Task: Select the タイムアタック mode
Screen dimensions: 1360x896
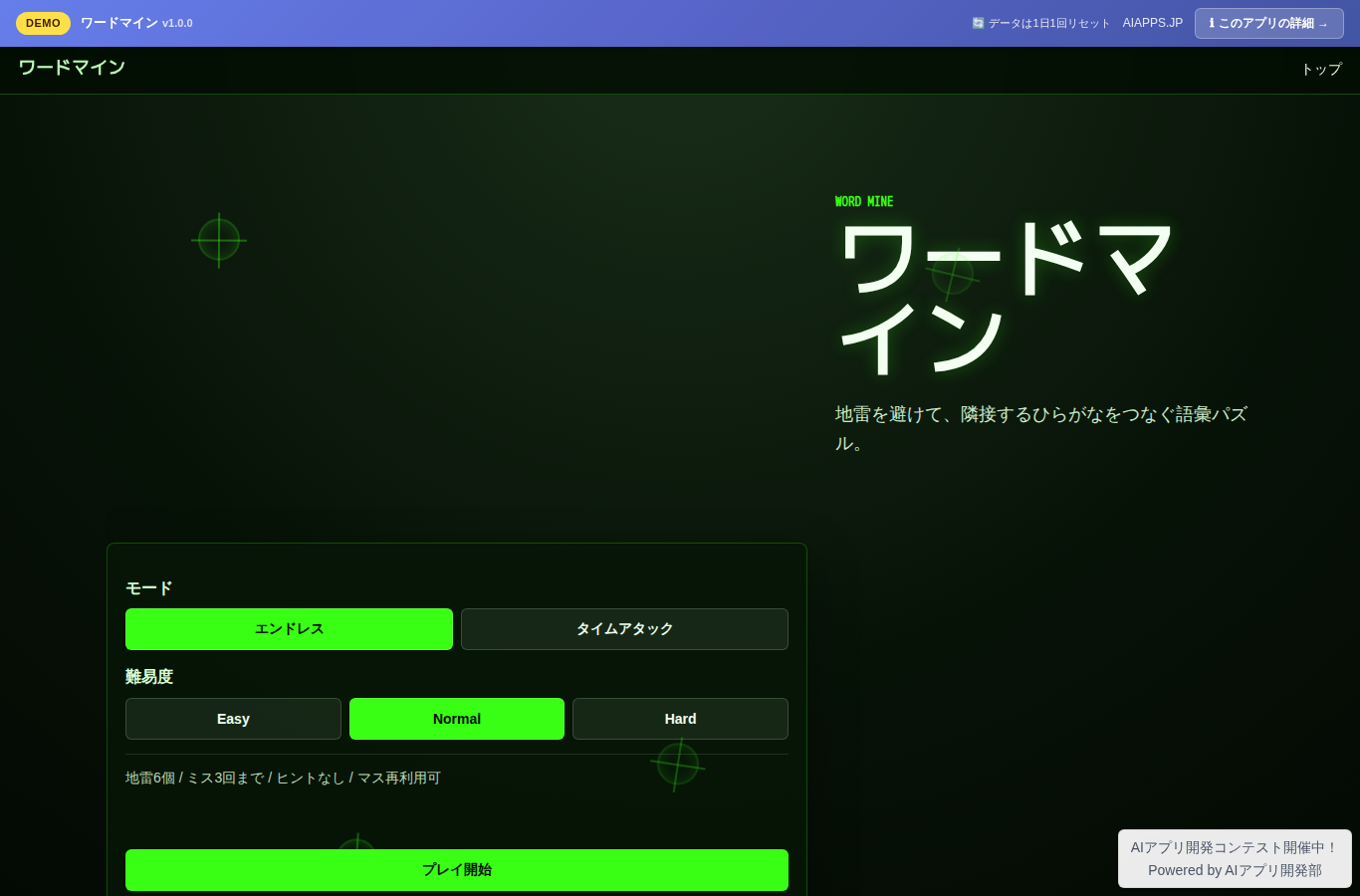Action: (624, 629)
